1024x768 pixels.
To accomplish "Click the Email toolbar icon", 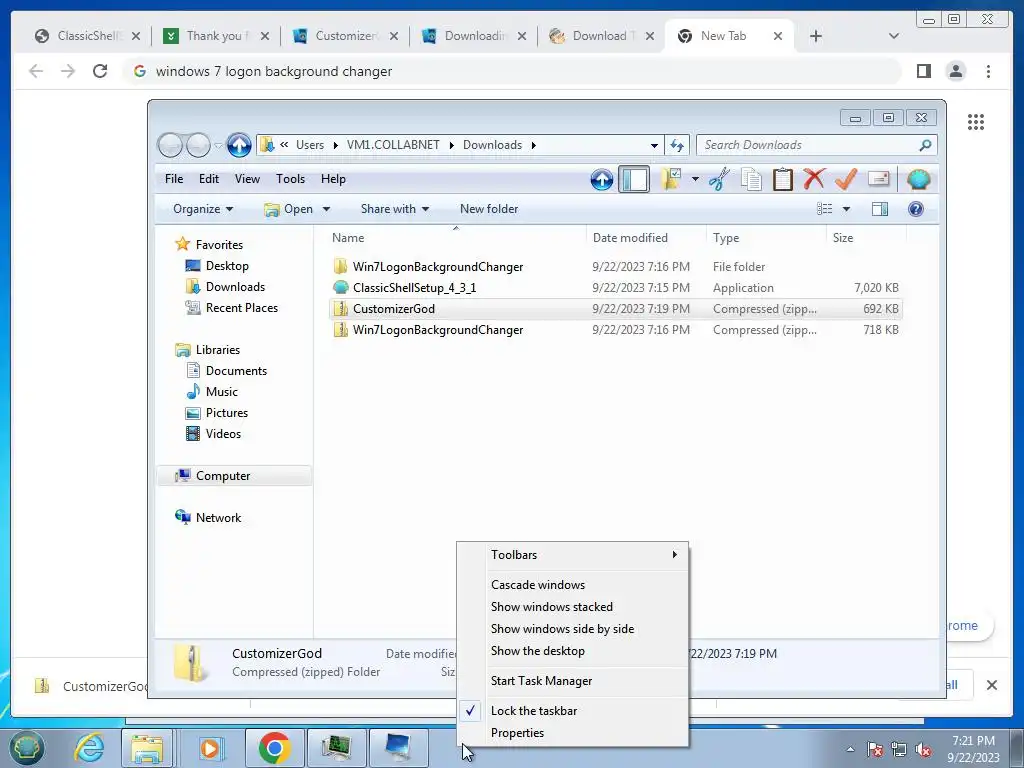I will point(878,178).
